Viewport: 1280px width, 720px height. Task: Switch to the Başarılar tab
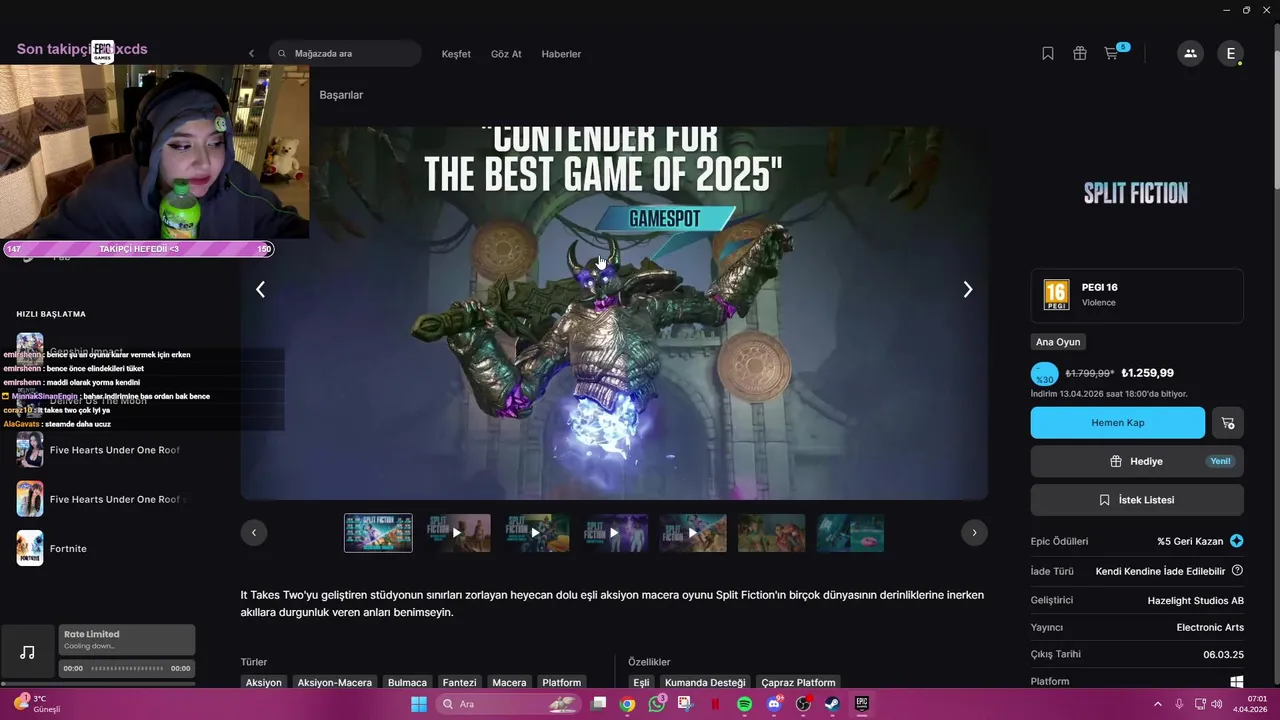click(x=341, y=95)
